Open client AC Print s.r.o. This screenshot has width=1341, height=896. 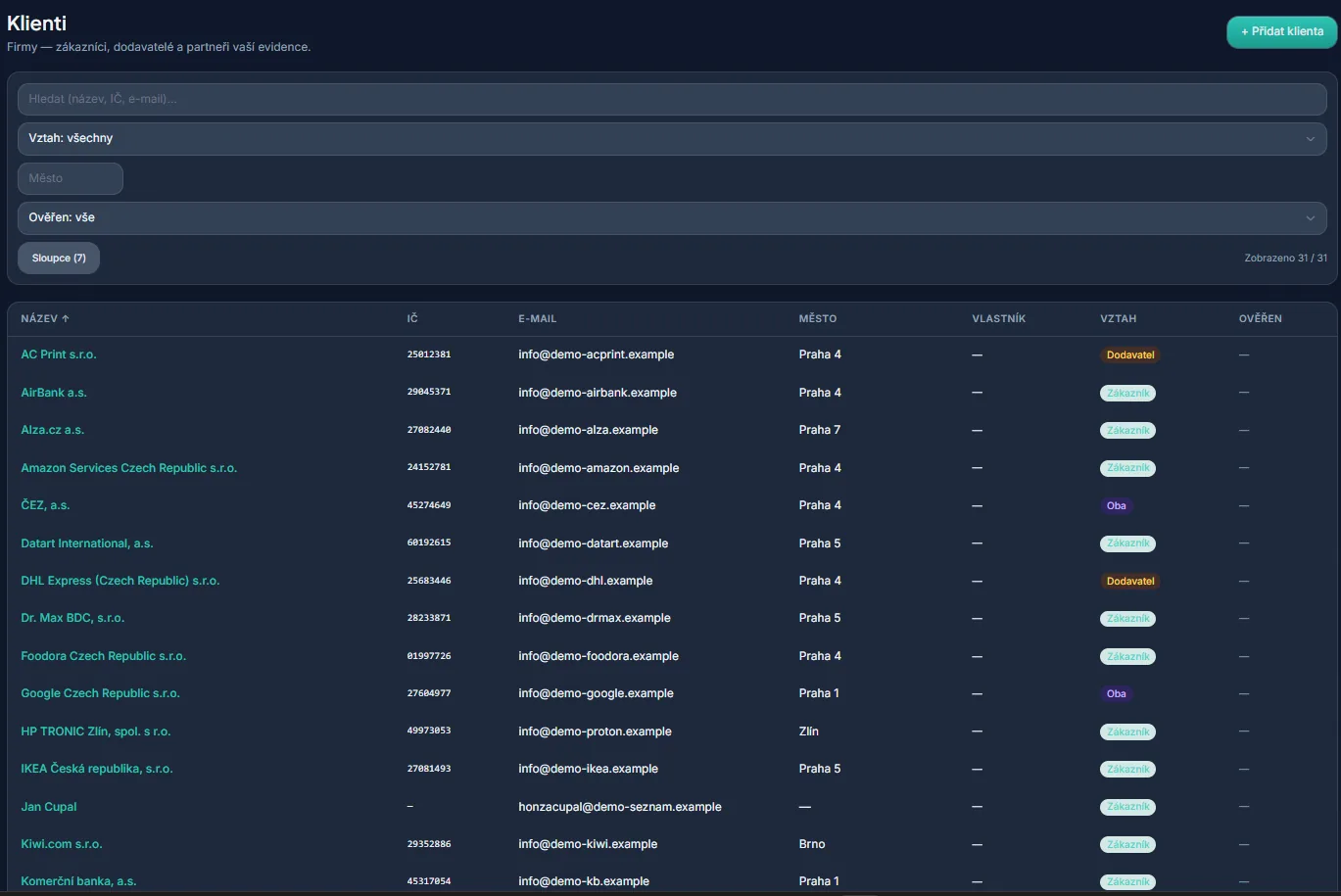coord(59,354)
